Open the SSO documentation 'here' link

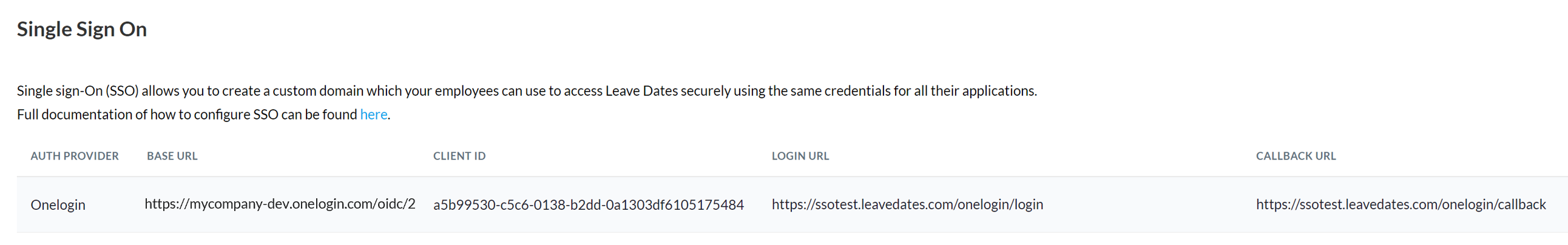[x=373, y=114]
